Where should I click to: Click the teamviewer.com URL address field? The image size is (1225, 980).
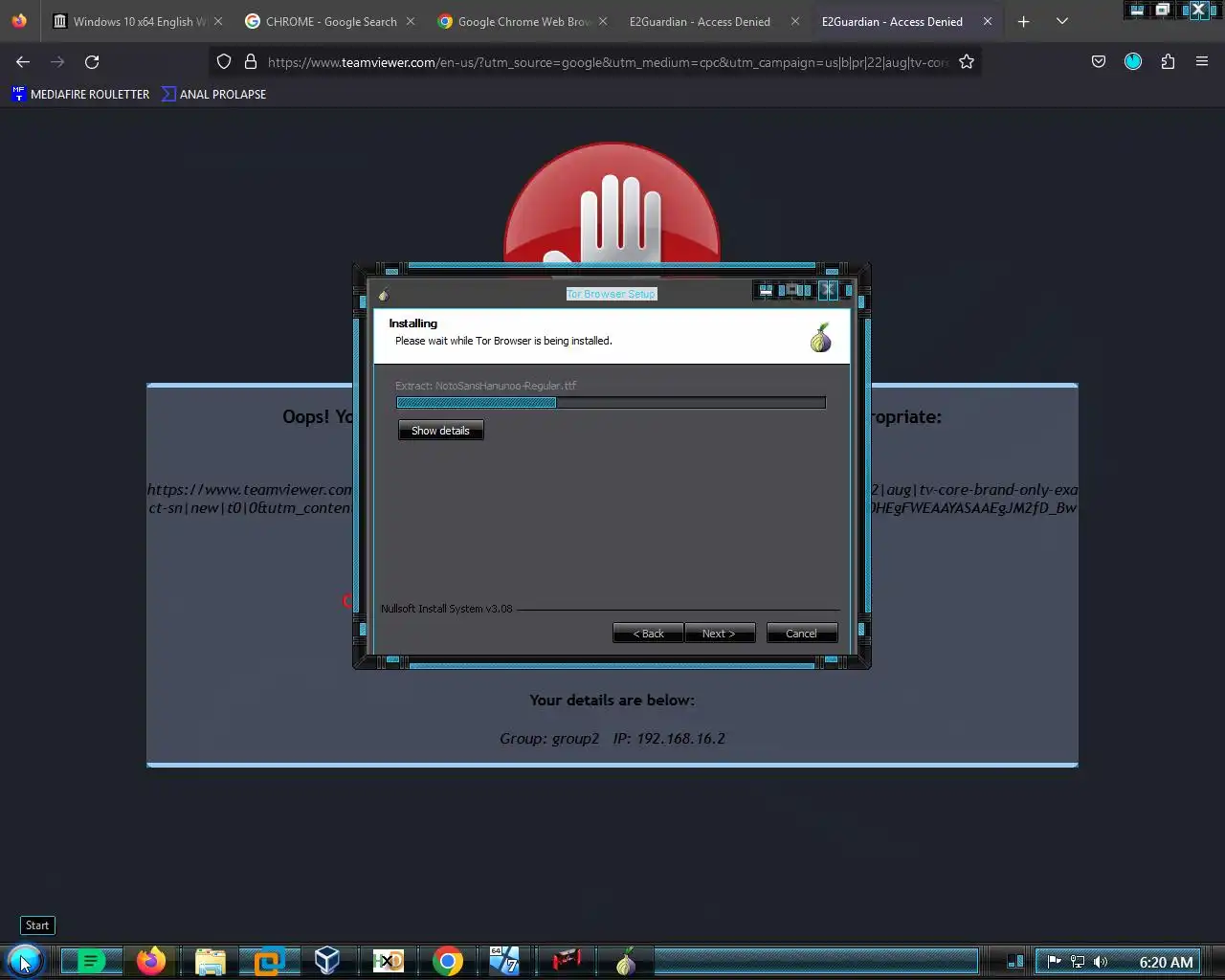pyautogui.click(x=608, y=62)
